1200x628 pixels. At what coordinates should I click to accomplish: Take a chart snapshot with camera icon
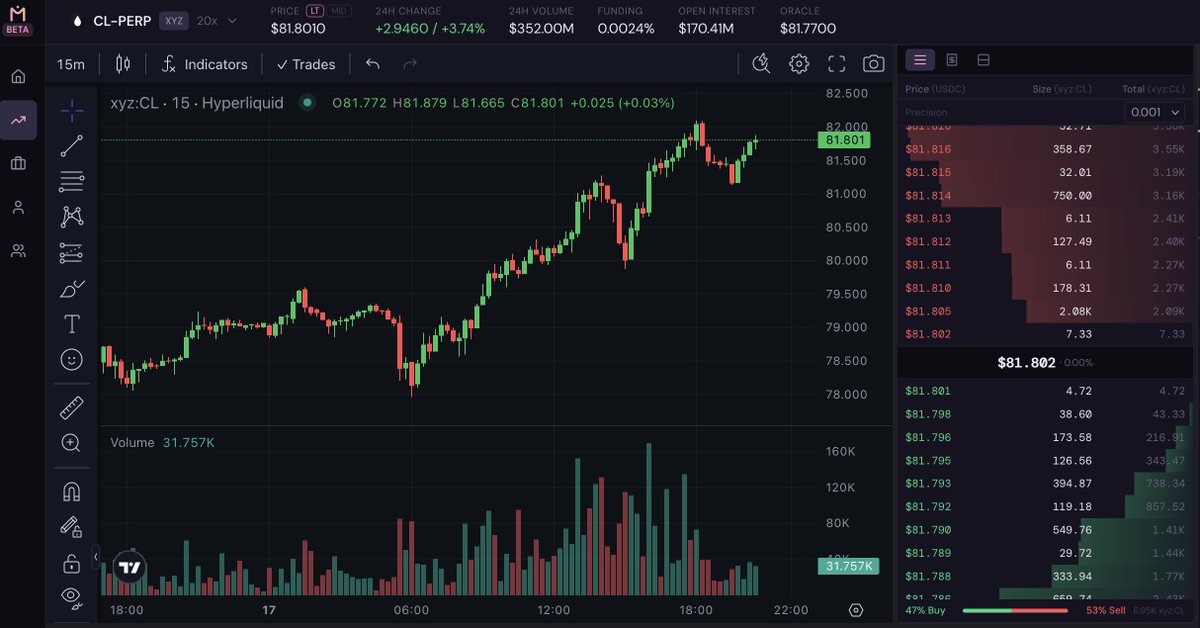click(873, 64)
